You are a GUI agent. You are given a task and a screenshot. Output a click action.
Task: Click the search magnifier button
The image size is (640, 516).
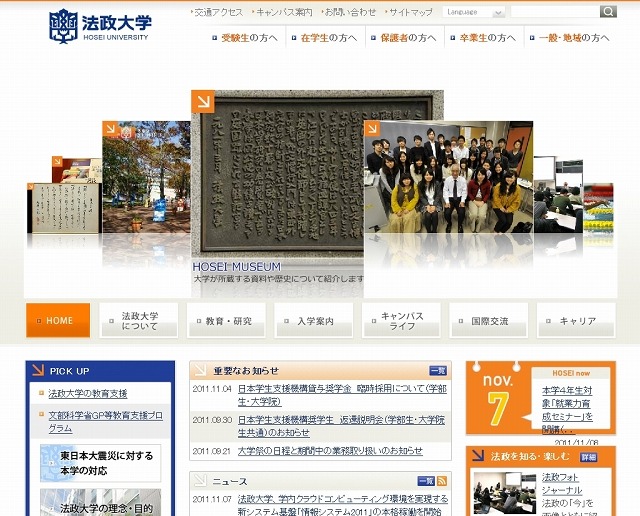(608, 12)
